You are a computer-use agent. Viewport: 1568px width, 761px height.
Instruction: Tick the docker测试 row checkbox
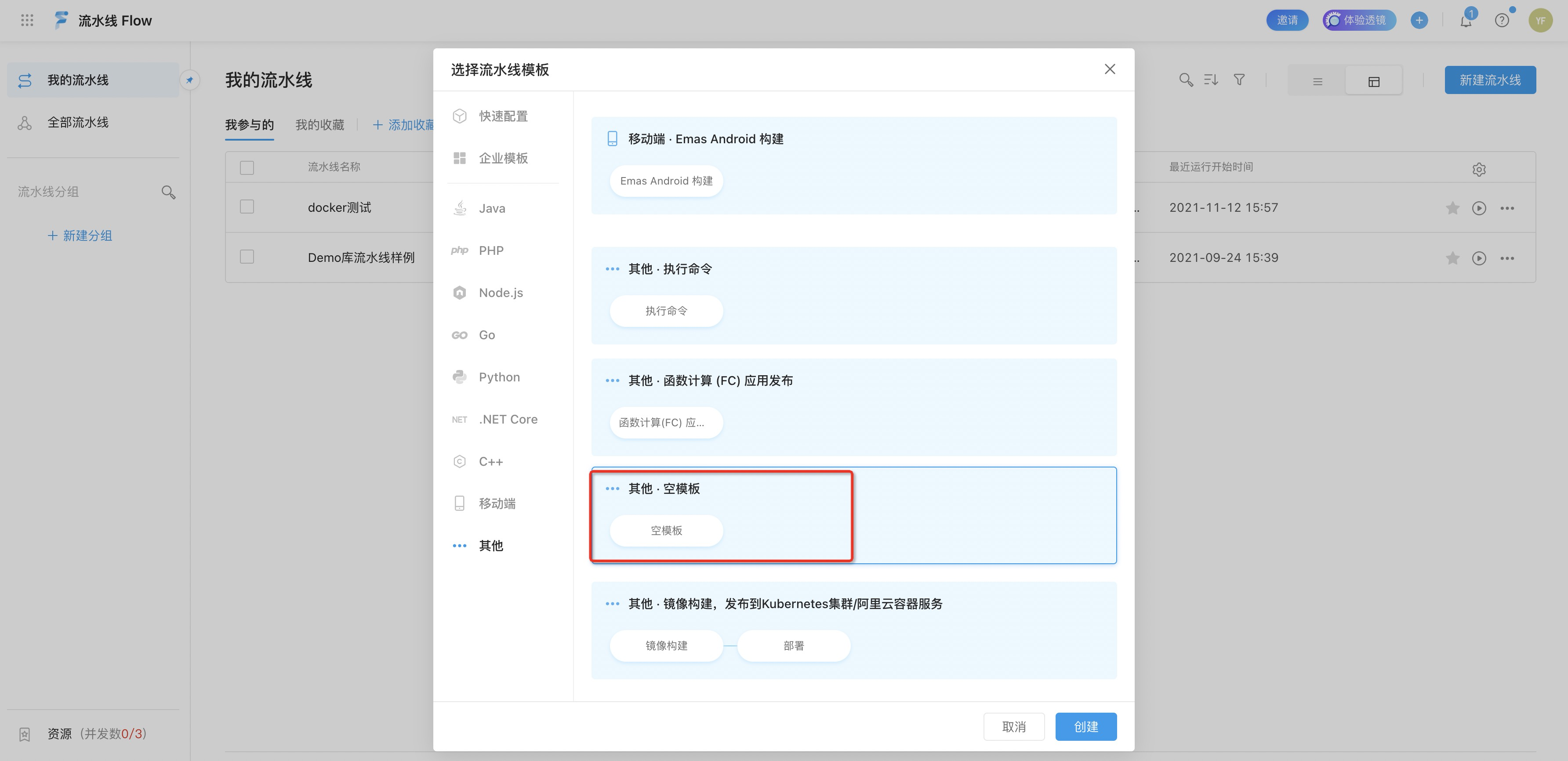pyautogui.click(x=247, y=207)
